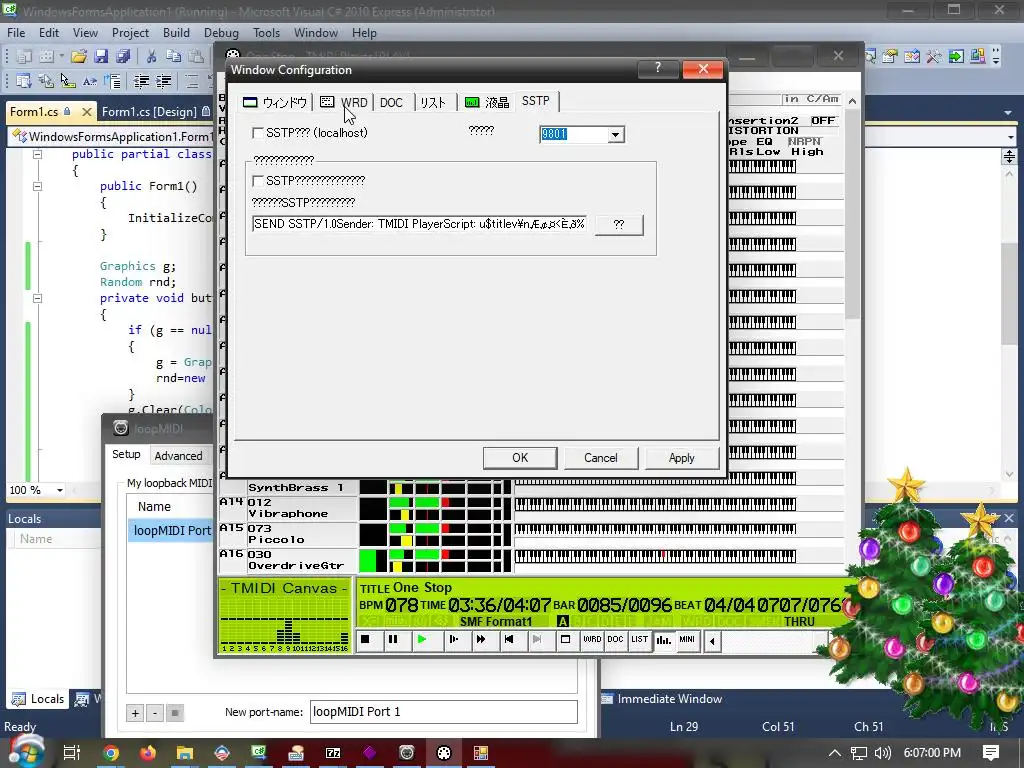1024x768 pixels.
Task: Click the volume speaker tray icon
Action: pos(883,753)
